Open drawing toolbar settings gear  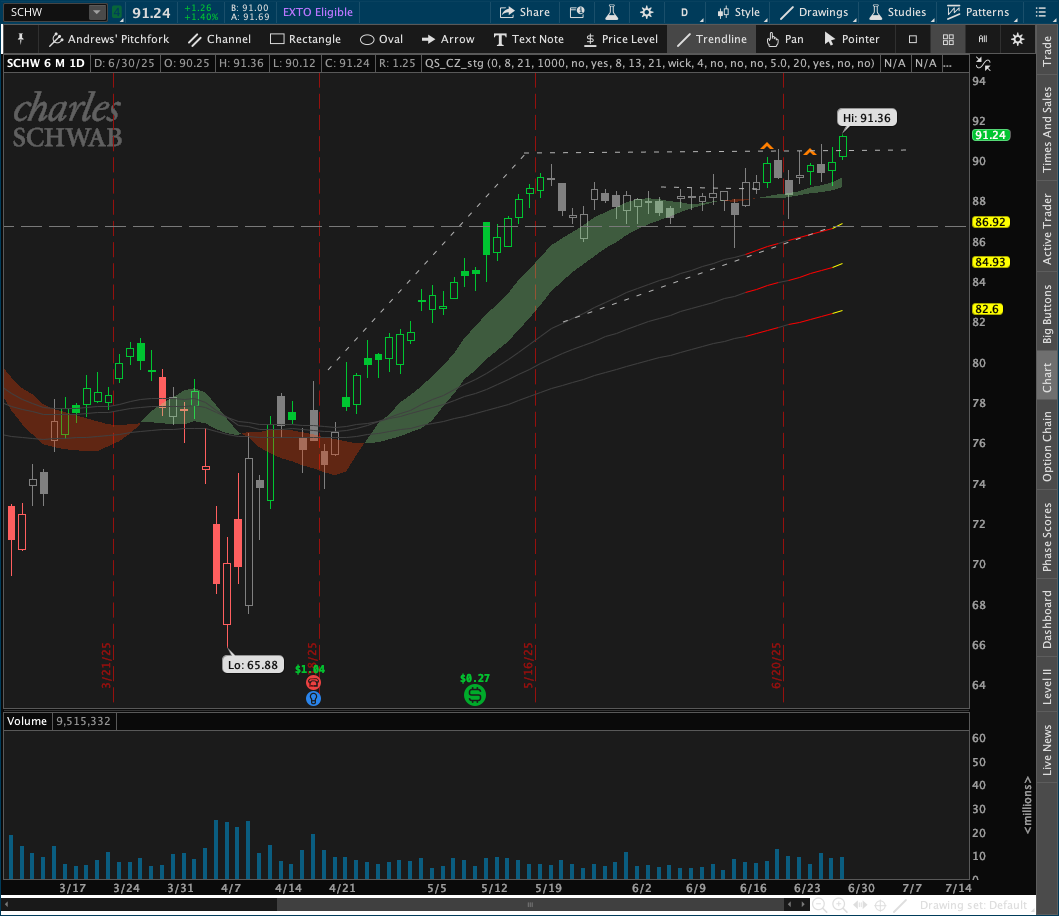click(1018, 39)
